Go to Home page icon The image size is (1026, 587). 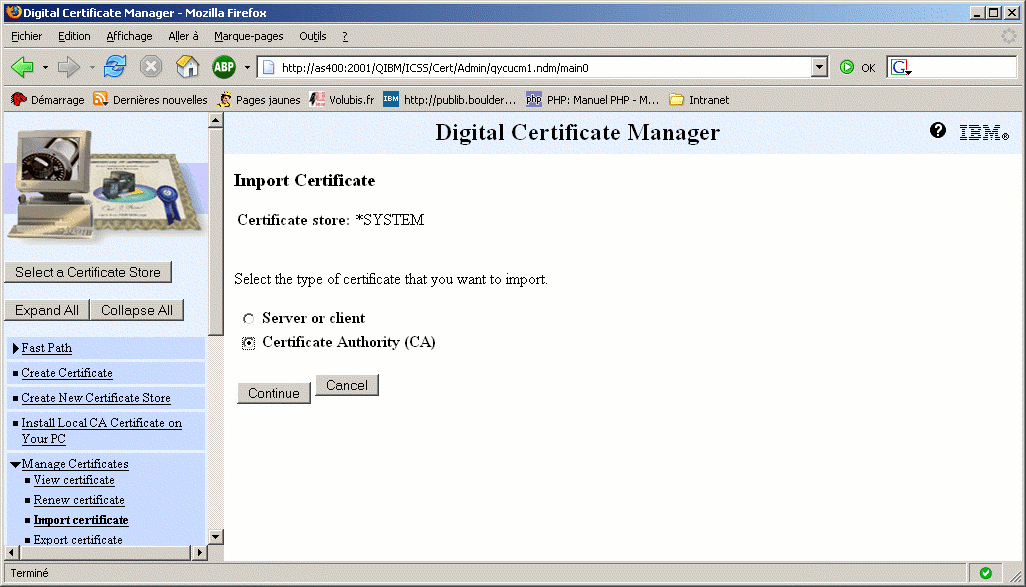187,67
